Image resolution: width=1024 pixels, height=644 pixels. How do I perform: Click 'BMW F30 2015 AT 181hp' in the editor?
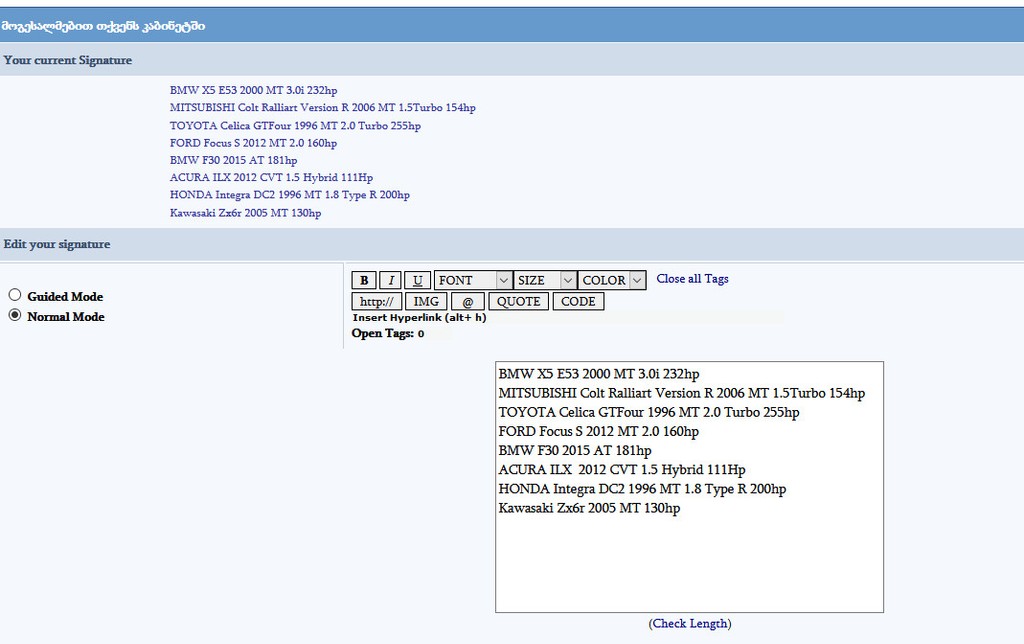(575, 451)
